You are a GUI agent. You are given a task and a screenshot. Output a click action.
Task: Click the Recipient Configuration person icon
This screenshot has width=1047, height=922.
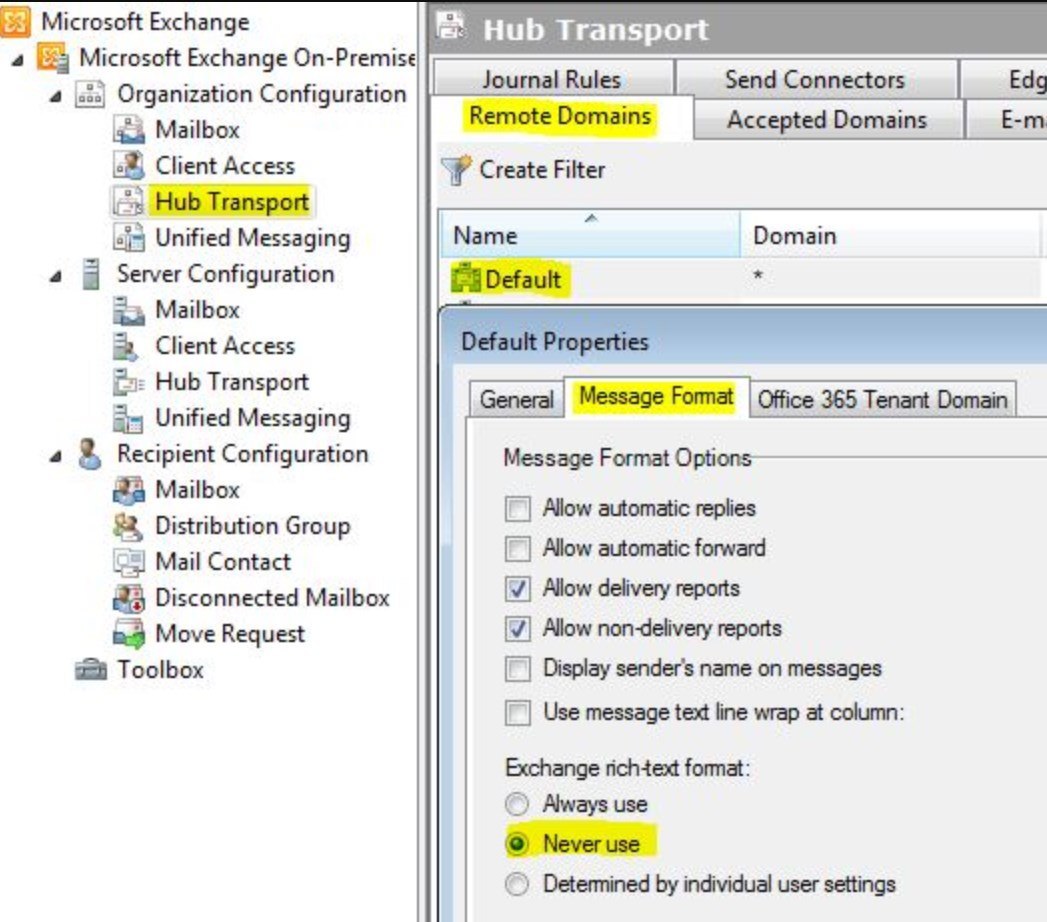[x=89, y=454]
